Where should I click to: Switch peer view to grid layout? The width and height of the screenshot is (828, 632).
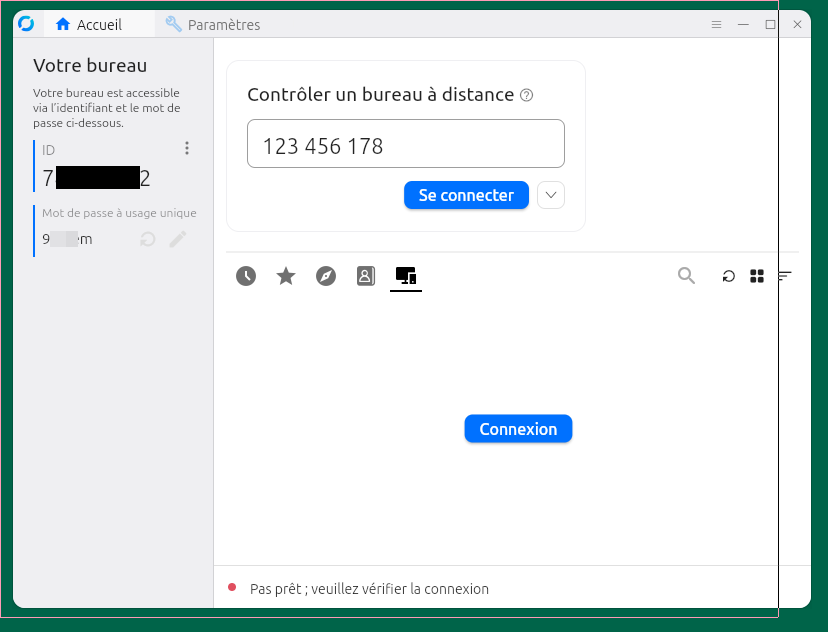757,276
